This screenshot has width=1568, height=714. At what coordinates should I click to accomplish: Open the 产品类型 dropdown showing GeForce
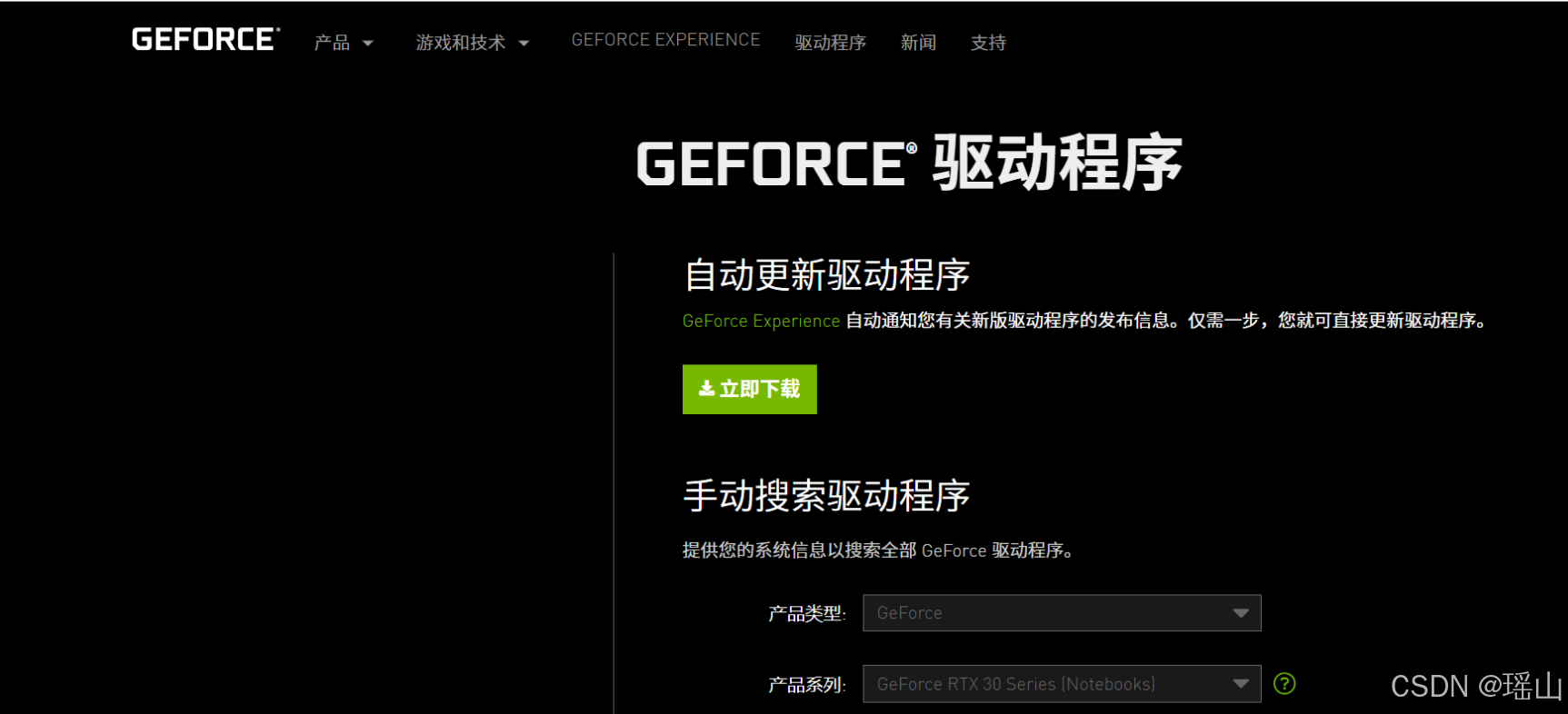coord(1062,613)
